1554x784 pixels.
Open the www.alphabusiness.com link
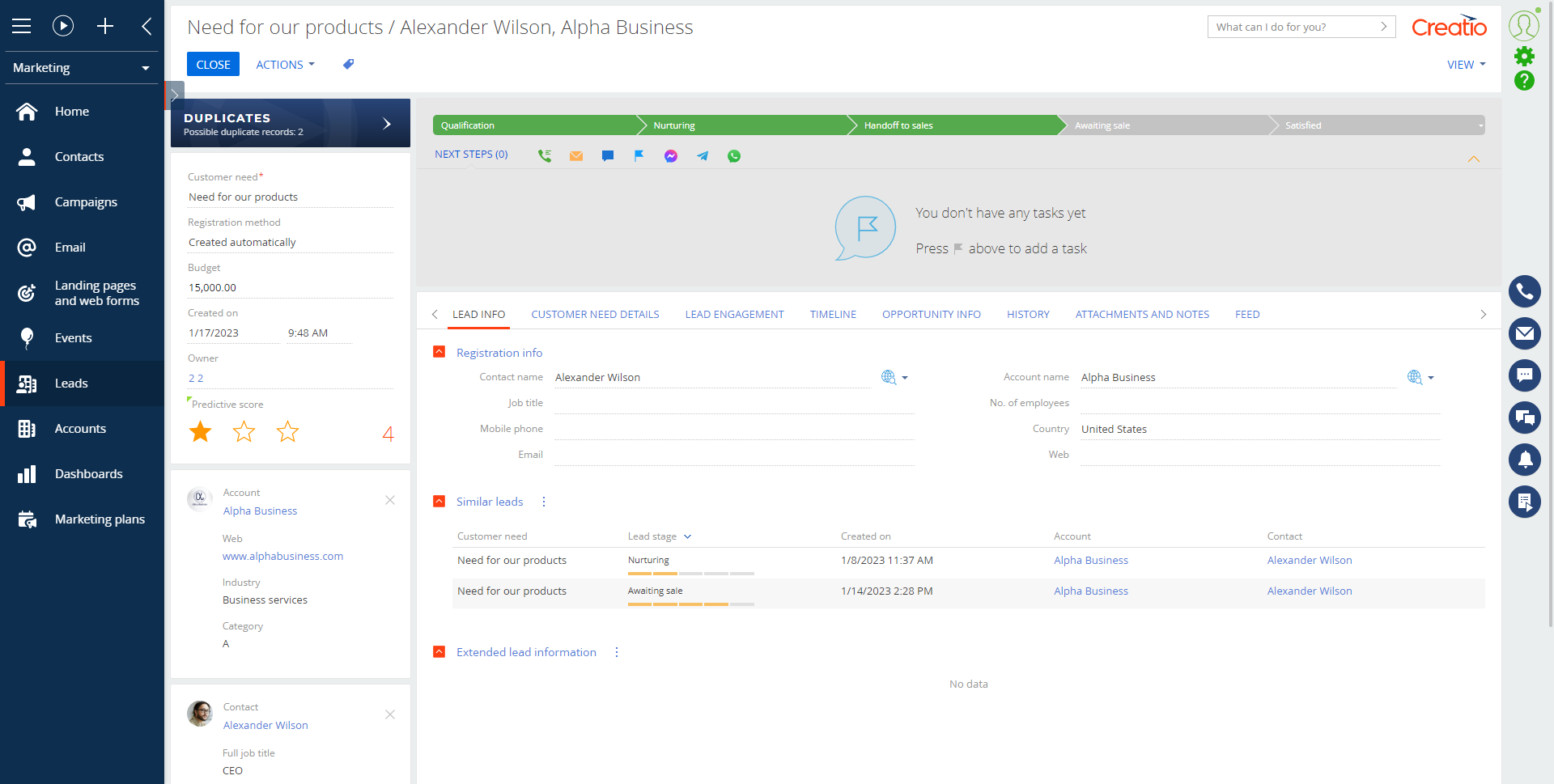[282, 557]
